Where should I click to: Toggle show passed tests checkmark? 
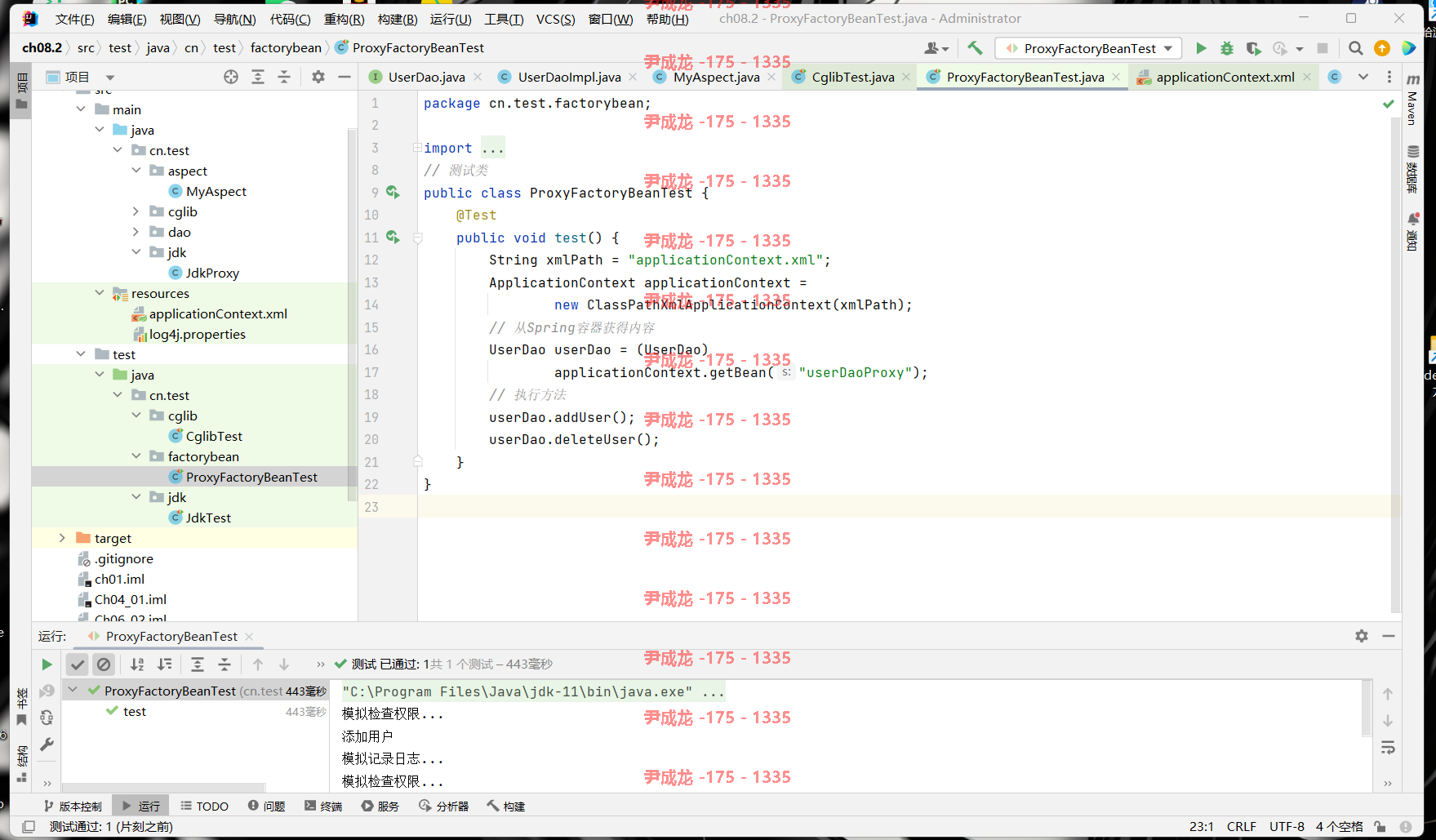click(x=77, y=664)
